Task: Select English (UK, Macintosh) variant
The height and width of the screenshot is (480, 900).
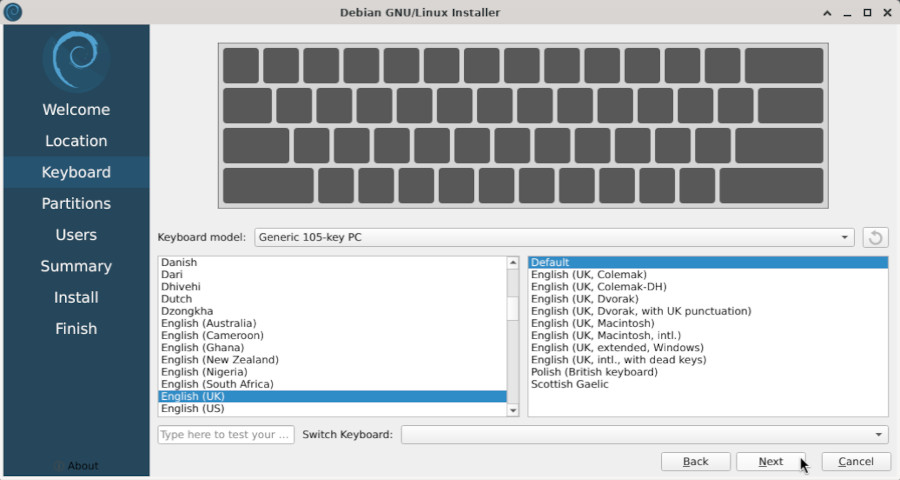Action: (708, 323)
